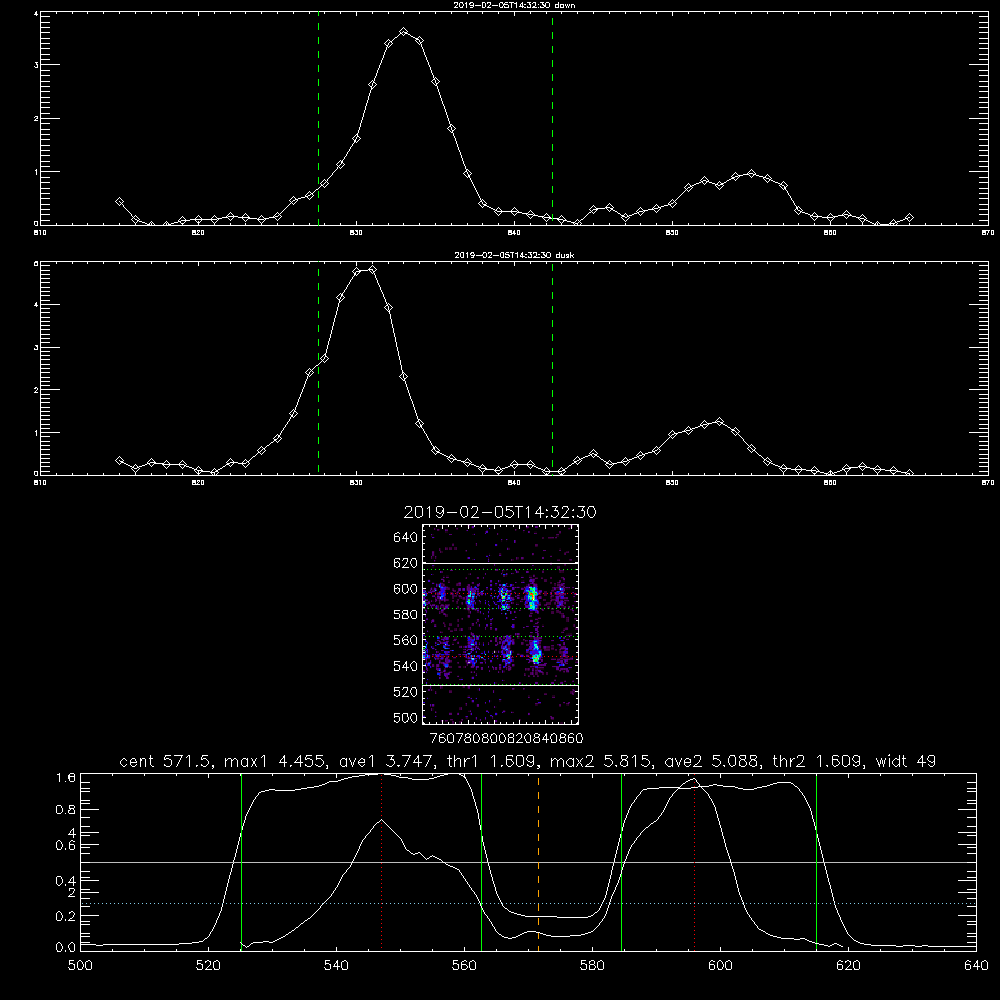Click the bottom plot x-axis label 580
Image resolution: width=1000 pixels, height=1000 pixels.
tap(592, 966)
